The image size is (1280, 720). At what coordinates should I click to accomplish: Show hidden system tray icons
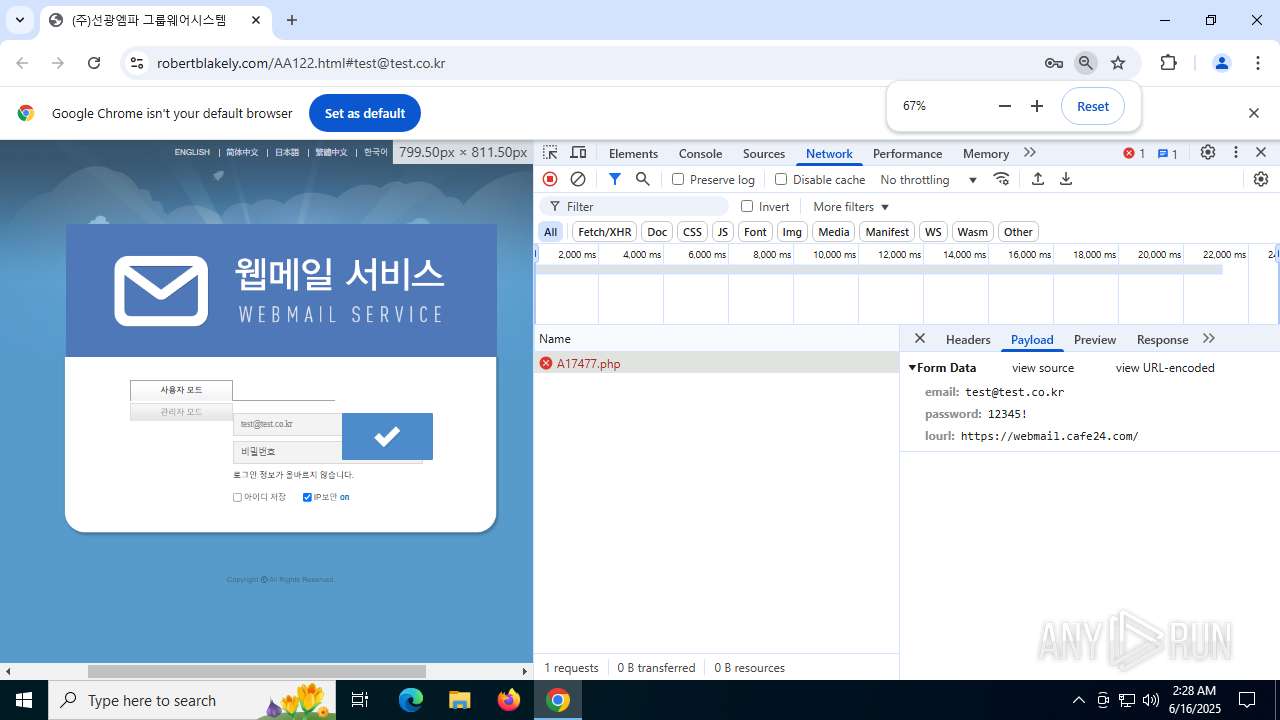click(x=1078, y=700)
